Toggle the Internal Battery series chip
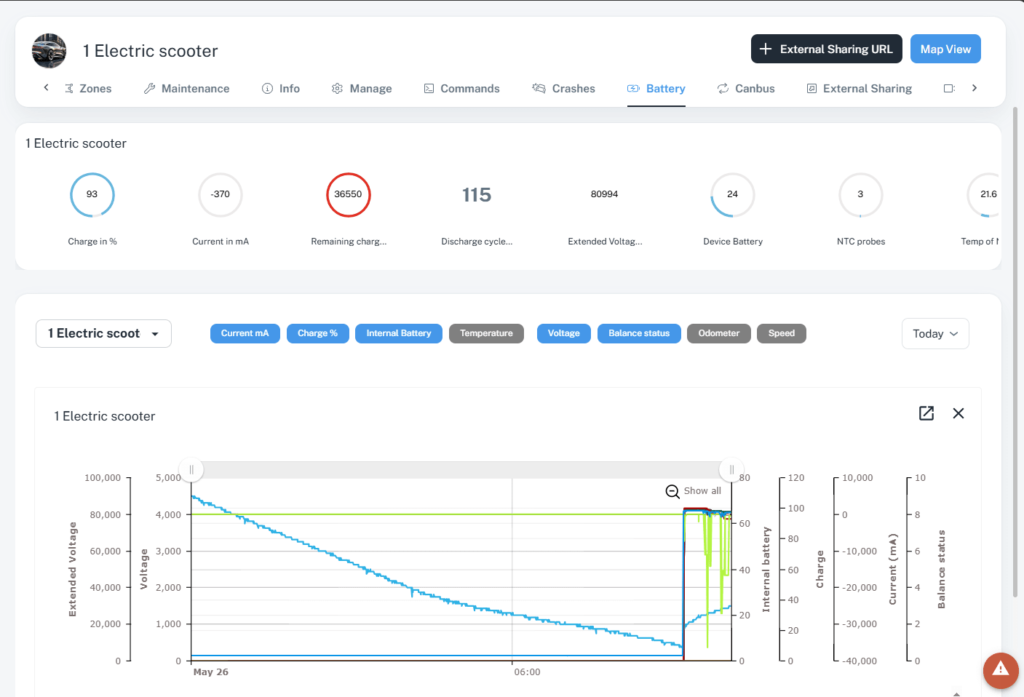Screen dimensions: 1024x697 [x=398, y=333]
